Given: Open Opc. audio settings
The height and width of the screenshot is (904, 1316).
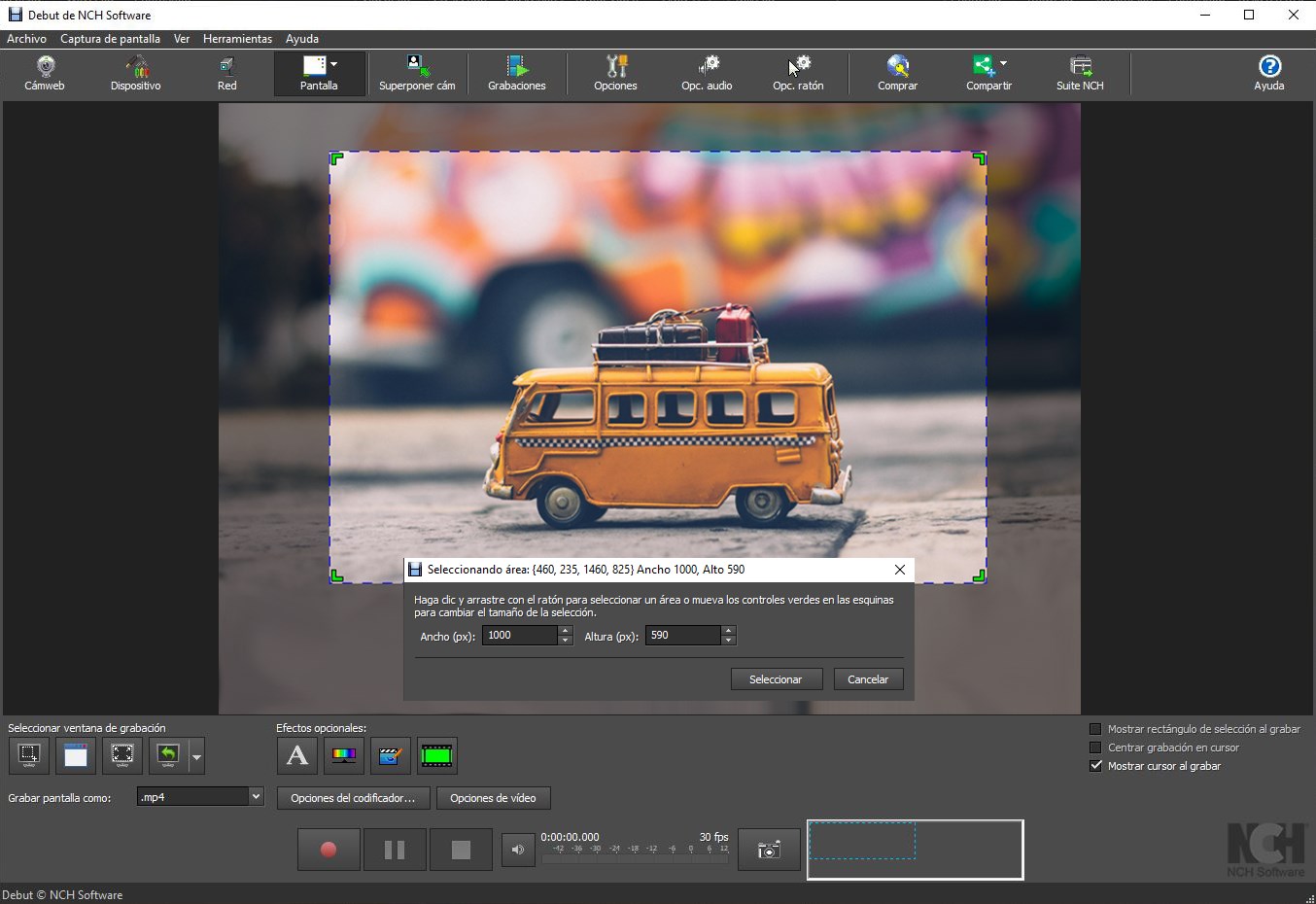Looking at the screenshot, I should coord(707,74).
